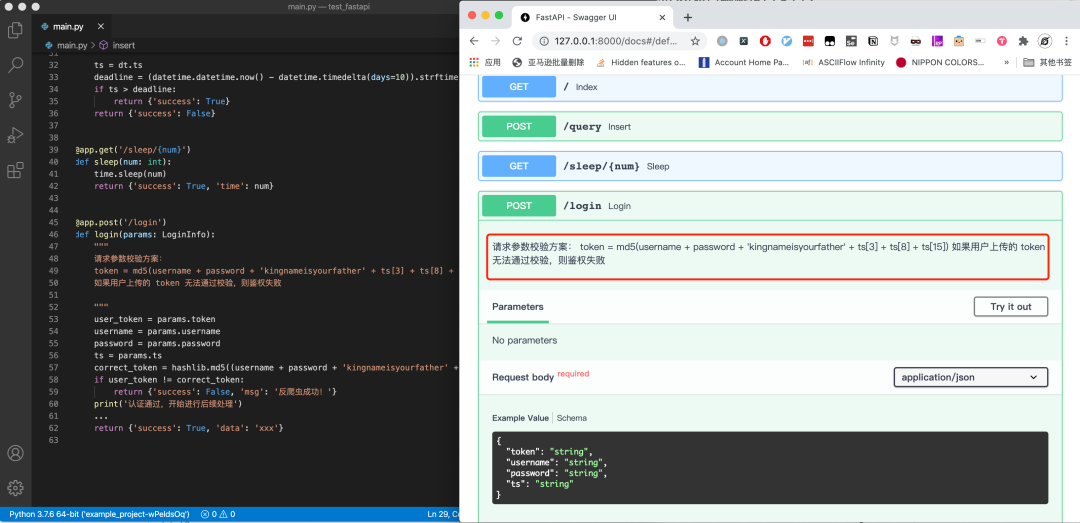Open the Tampermonkey extension icon
Screen dimensions: 1080x523
[829, 41]
